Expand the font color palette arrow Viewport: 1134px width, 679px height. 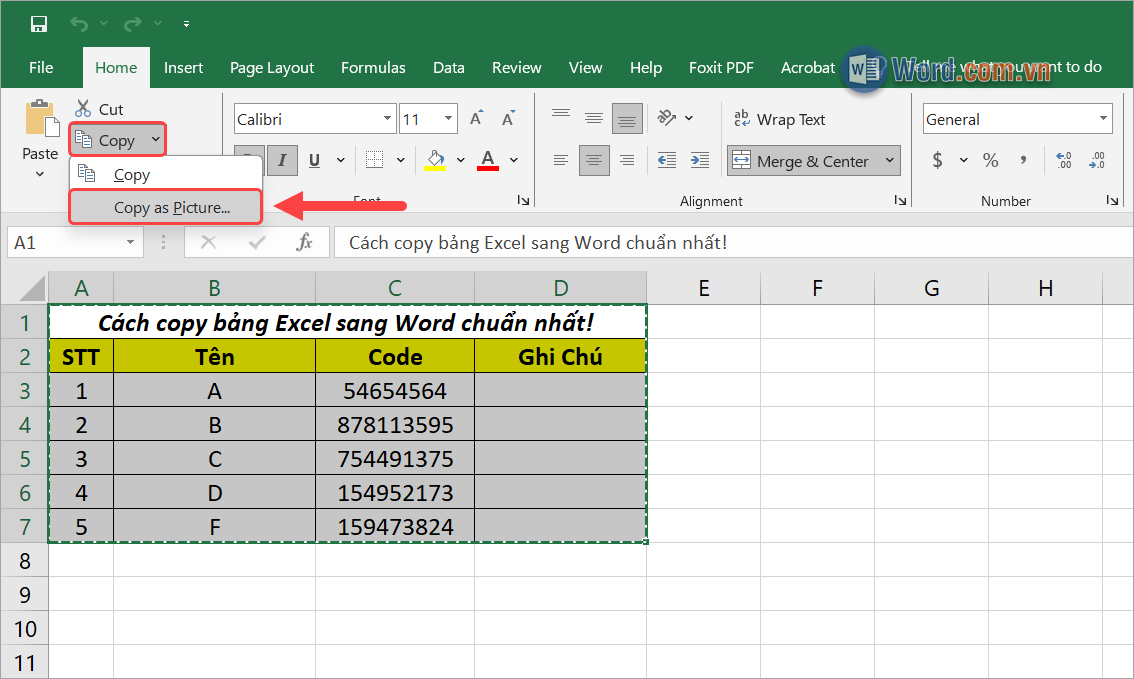click(513, 160)
